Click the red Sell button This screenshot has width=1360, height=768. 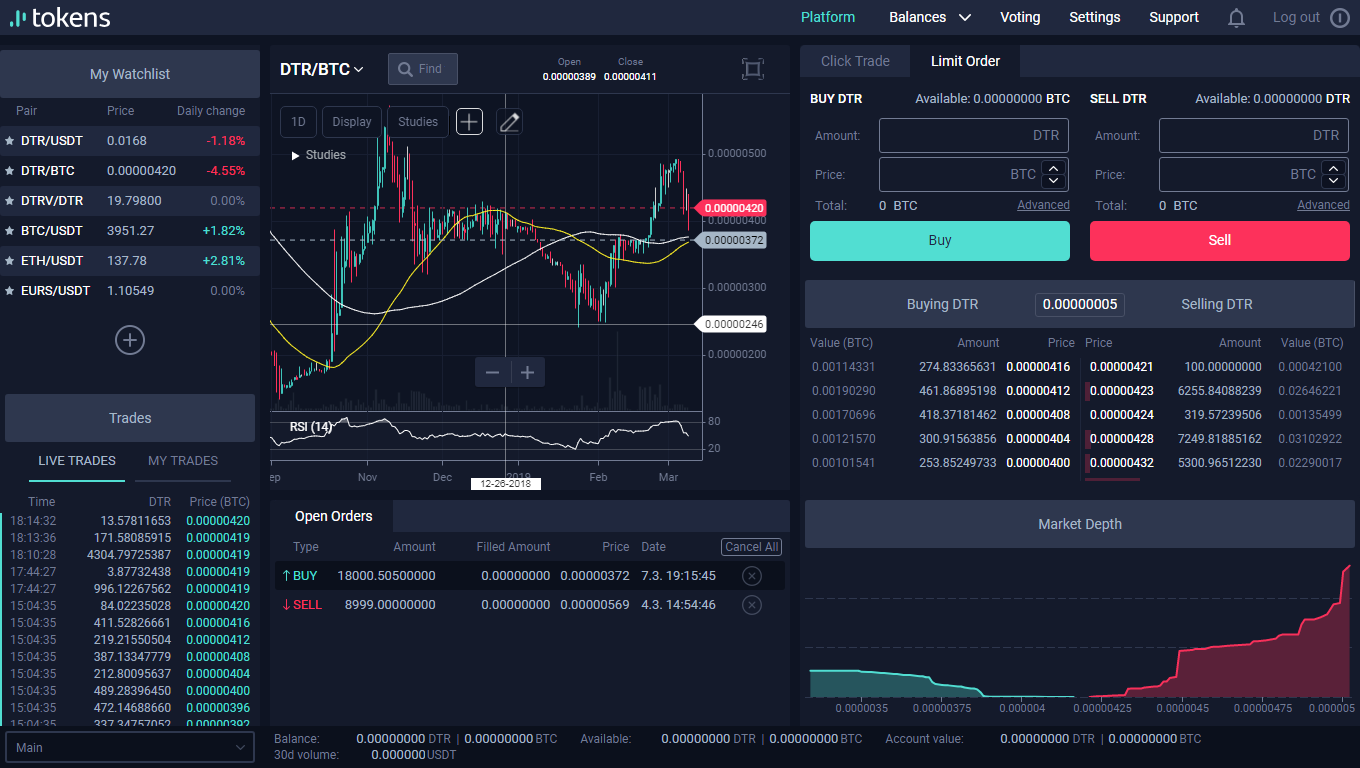[1220, 241]
